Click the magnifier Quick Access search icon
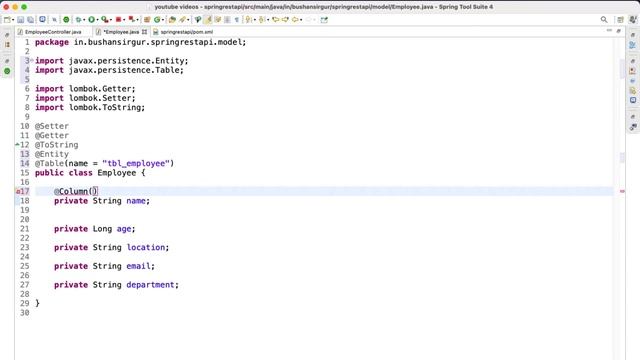Image resolution: width=640 pixels, height=360 pixels. pyautogui.click(x=604, y=20)
